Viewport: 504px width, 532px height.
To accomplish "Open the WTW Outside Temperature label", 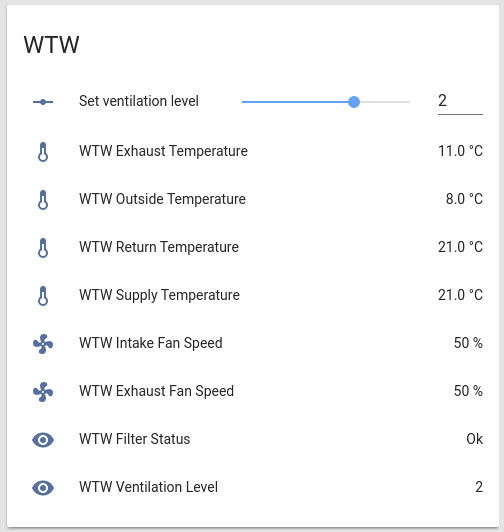I will pyautogui.click(x=162, y=199).
